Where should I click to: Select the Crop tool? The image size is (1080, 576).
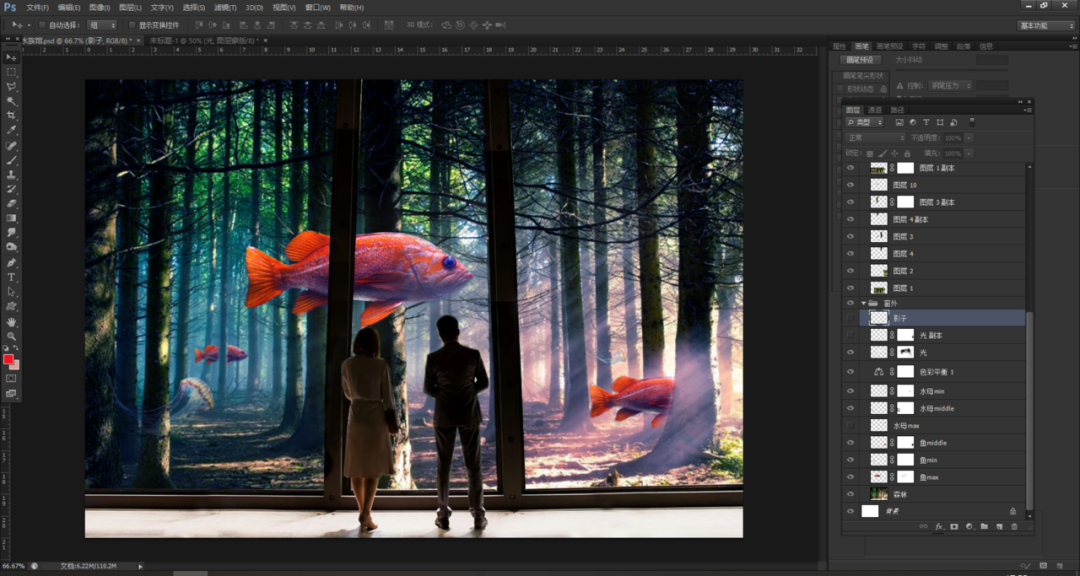(x=11, y=116)
